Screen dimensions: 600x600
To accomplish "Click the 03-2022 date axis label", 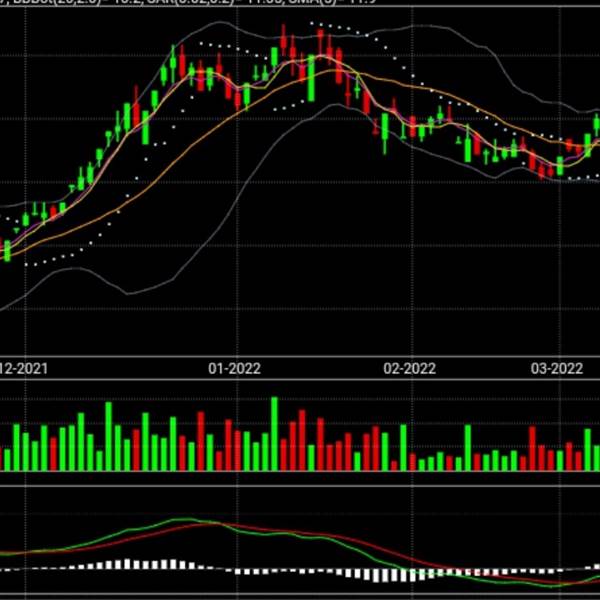I will [x=557, y=368].
